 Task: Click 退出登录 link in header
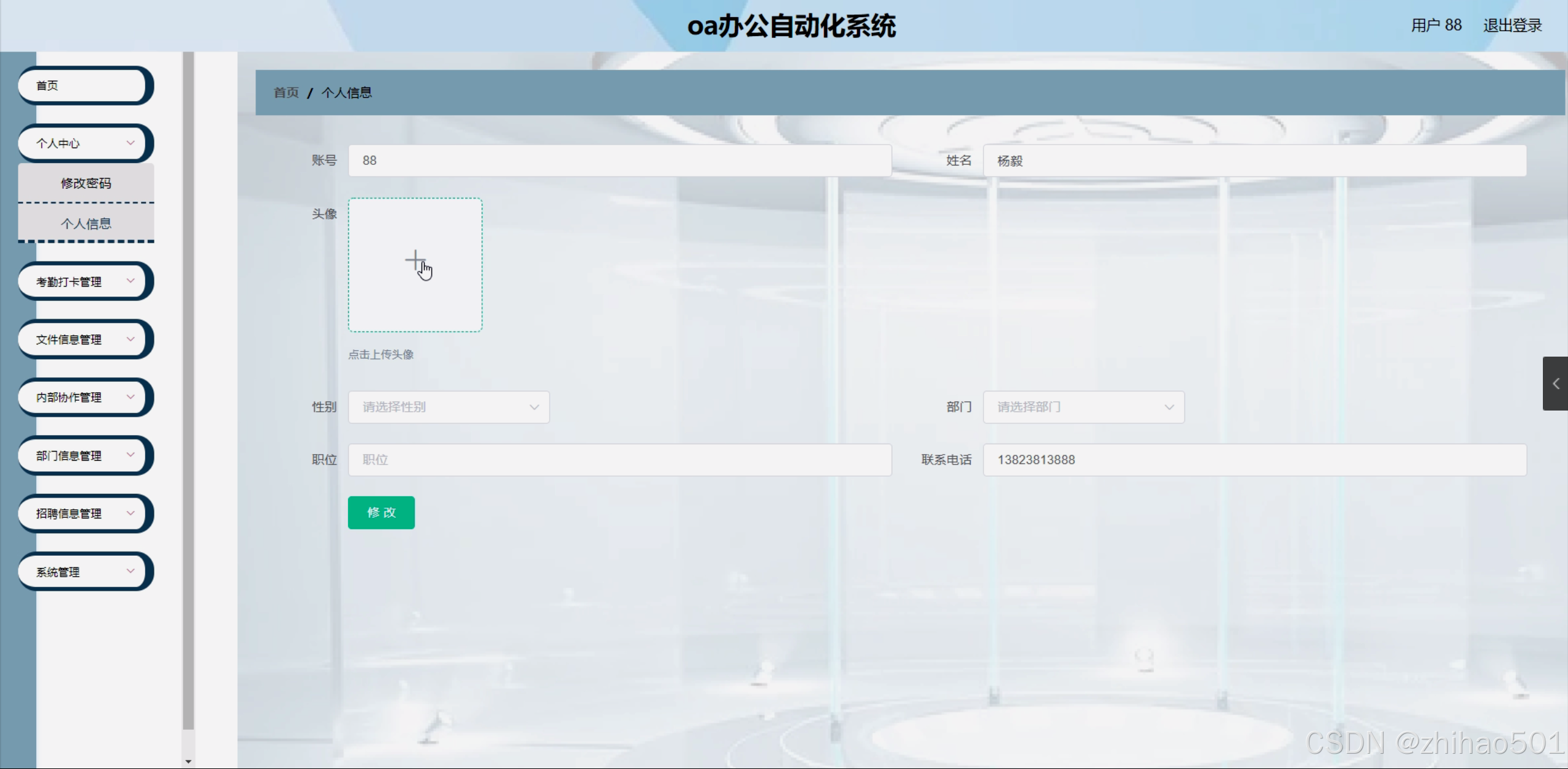click(x=1512, y=26)
